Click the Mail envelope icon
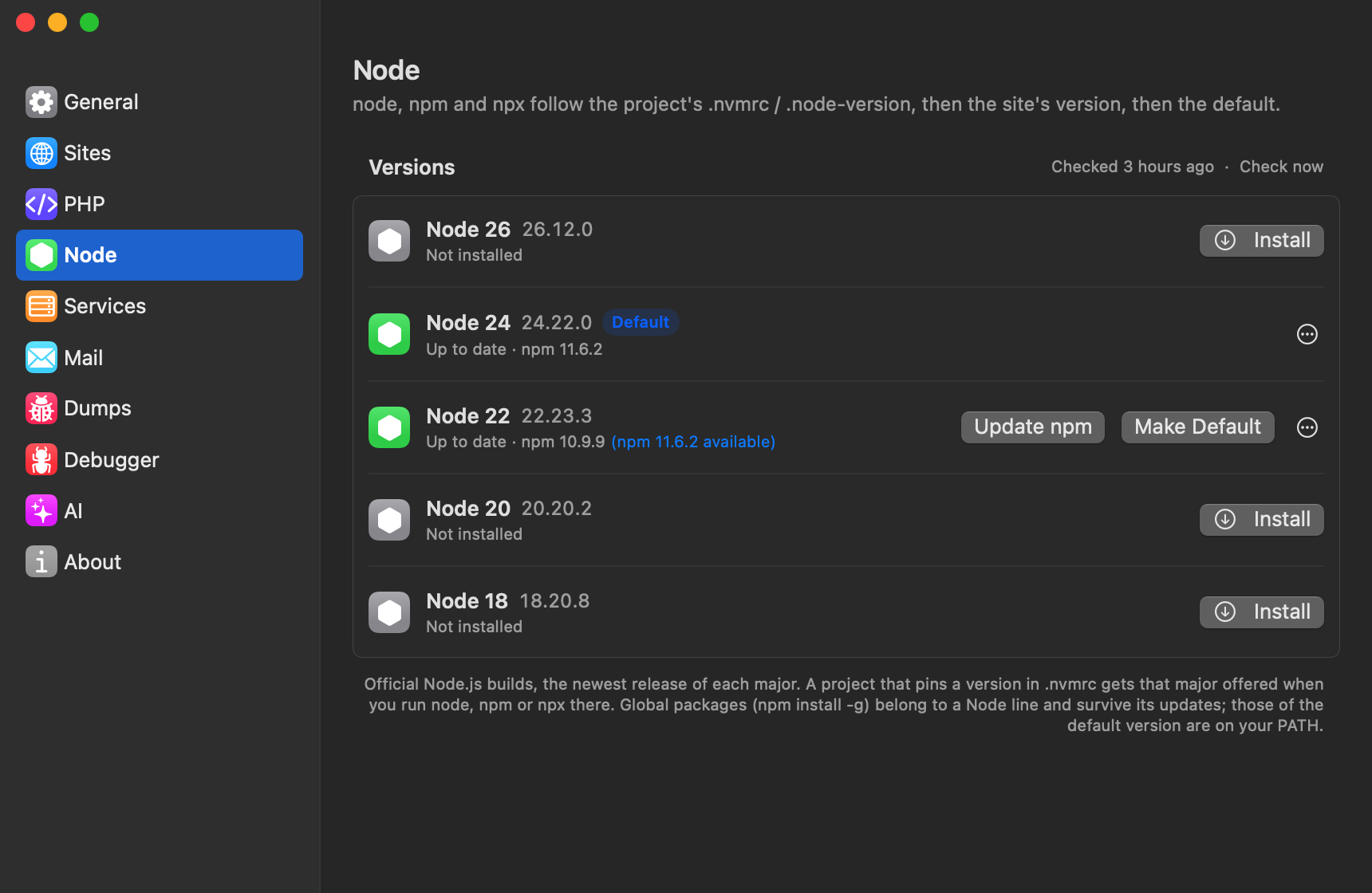This screenshot has width=1372, height=893. pyautogui.click(x=41, y=357)
